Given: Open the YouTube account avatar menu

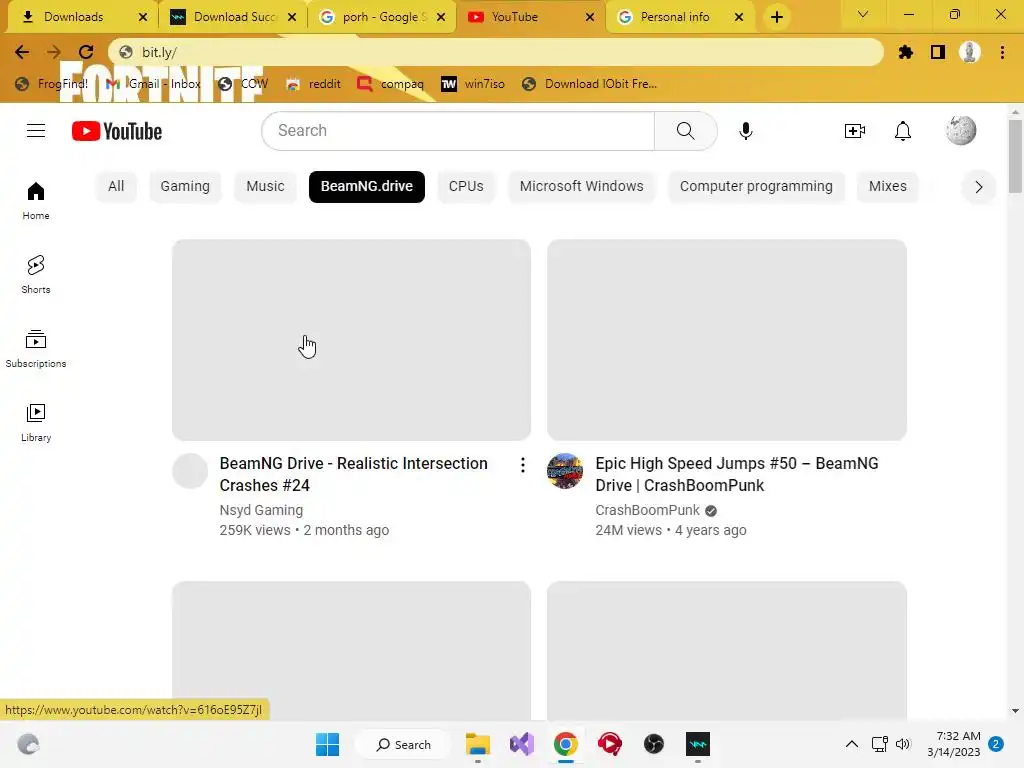Looking at the screenshot, I should point(961,130).
